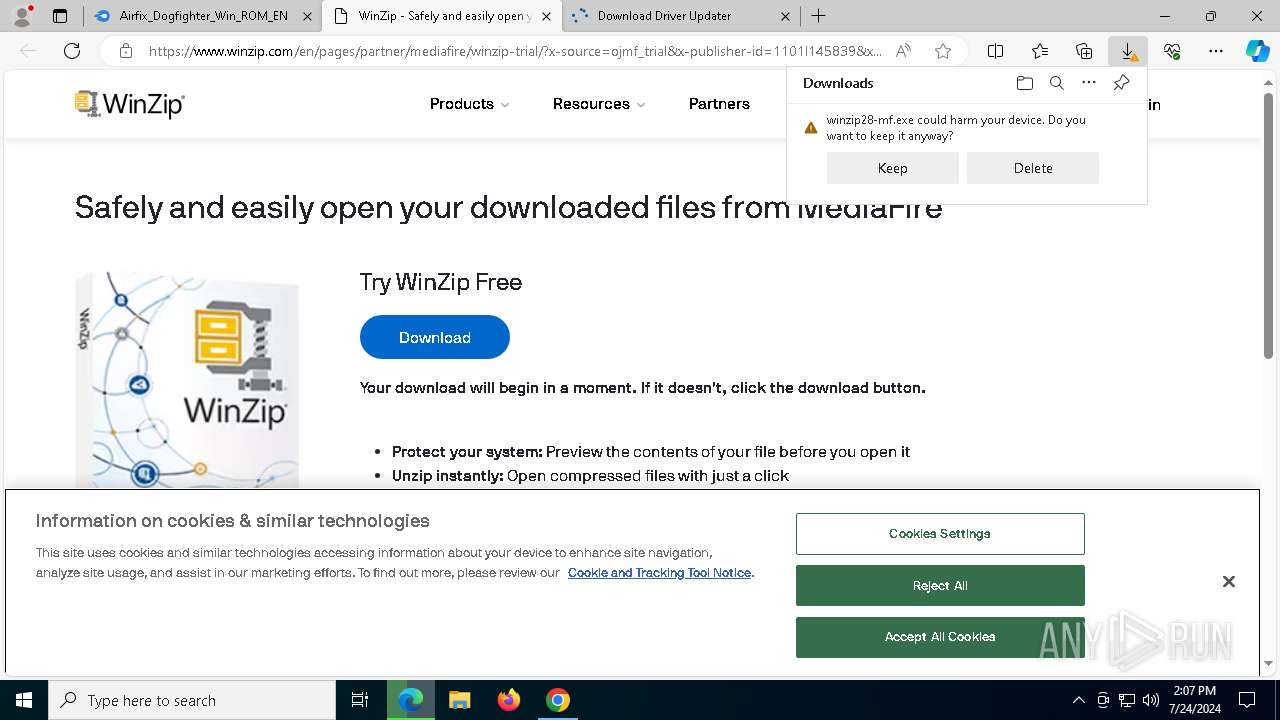Reject All cookies

click(x=940, y=586)
